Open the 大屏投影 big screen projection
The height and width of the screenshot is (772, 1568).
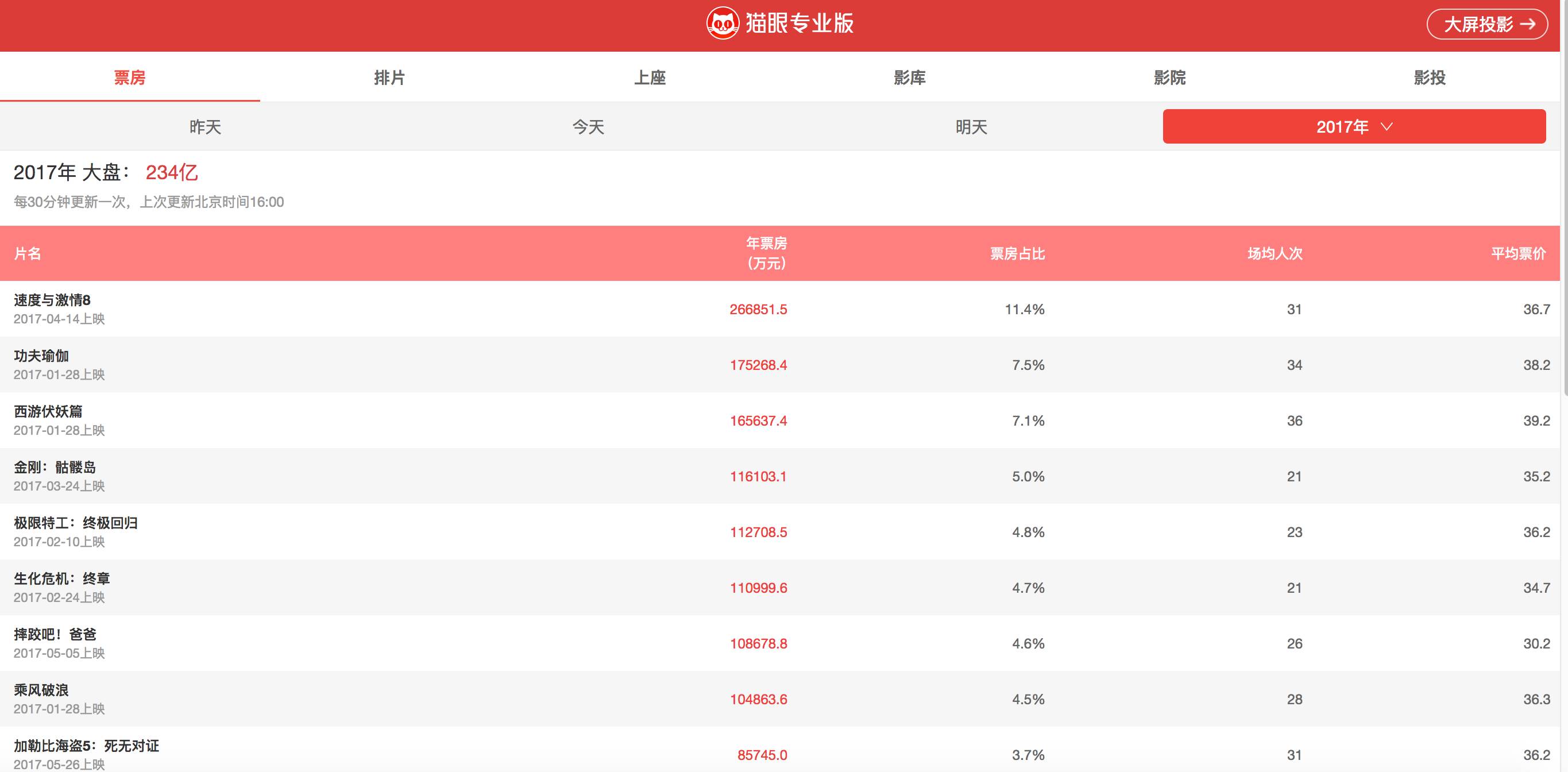[x=1486, y=24]
